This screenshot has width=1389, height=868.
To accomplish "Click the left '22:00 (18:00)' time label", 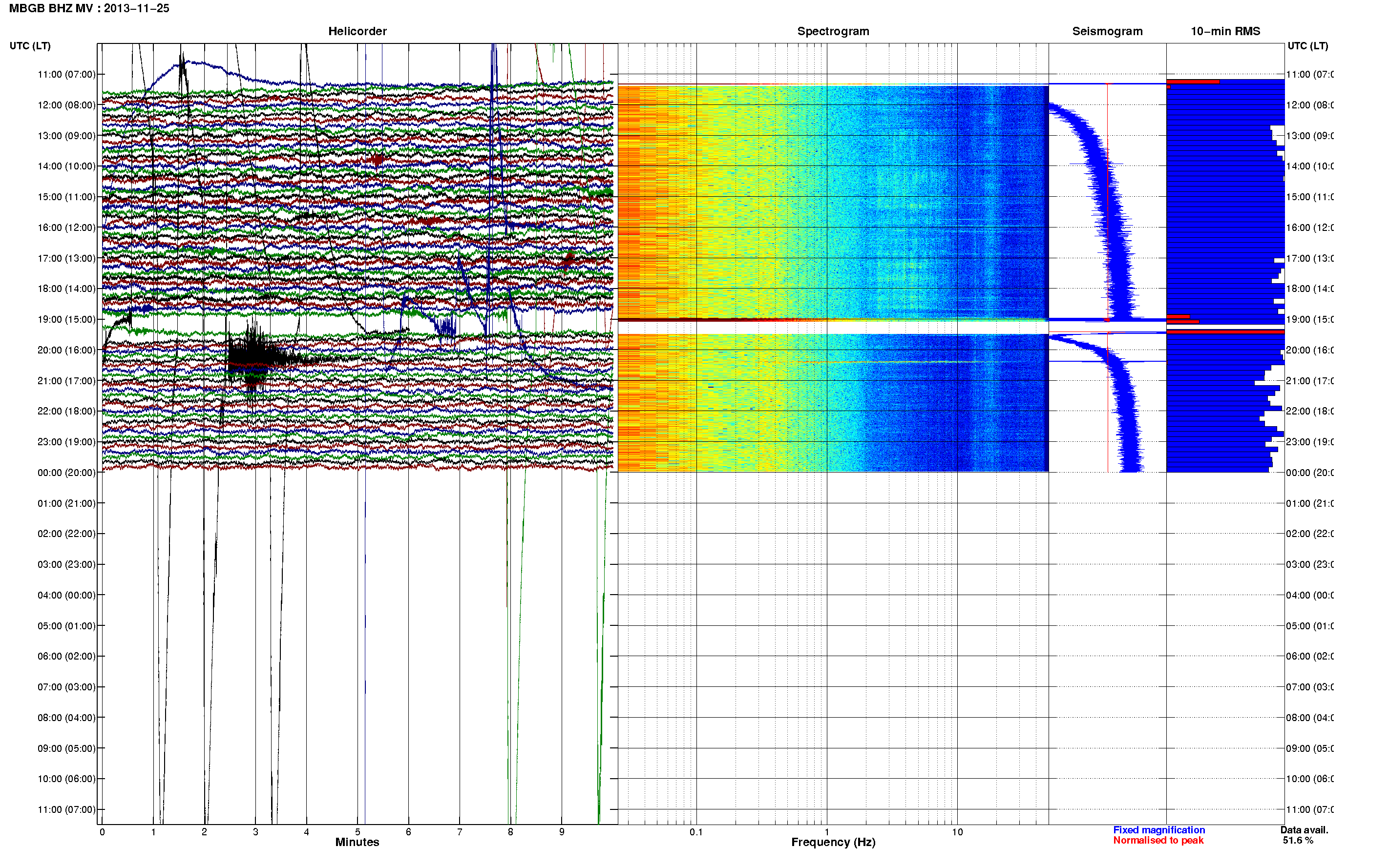I will (x=66, y=411).
